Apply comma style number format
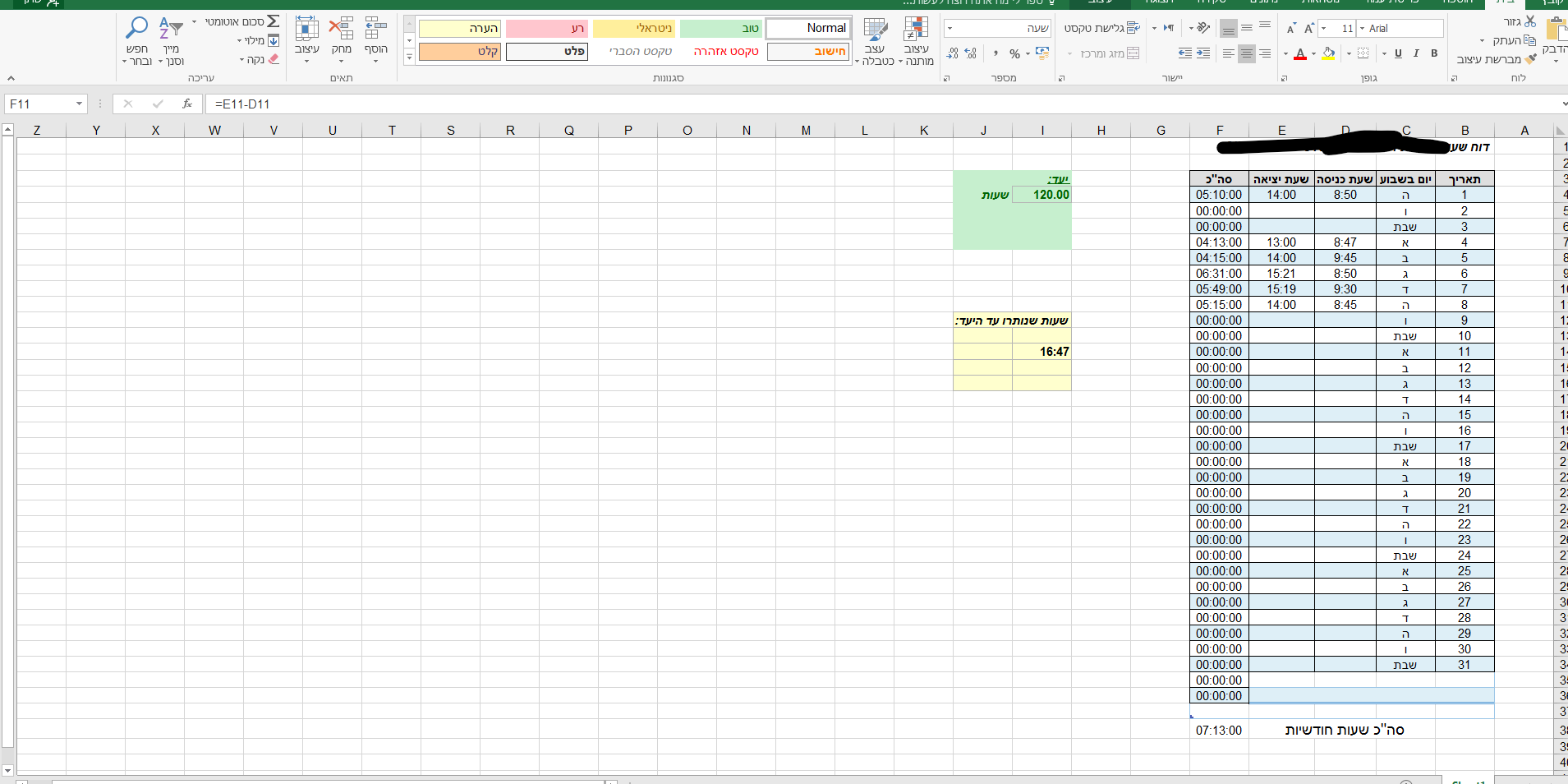This screenshot has width=1568, height=784. click(996, 53)
